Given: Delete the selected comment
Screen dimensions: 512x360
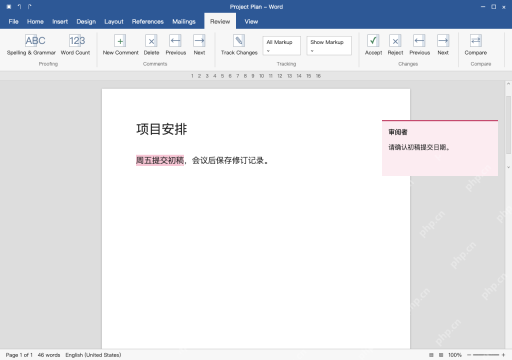Looking at the screenshot, I should click(151, 45).
